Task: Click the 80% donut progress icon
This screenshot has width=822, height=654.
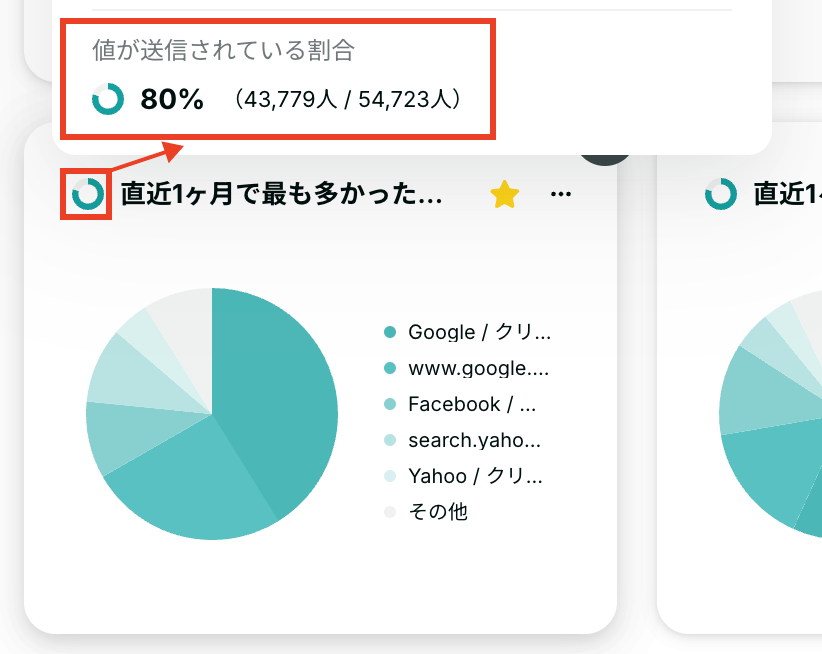Action: (x=108, y=99)
